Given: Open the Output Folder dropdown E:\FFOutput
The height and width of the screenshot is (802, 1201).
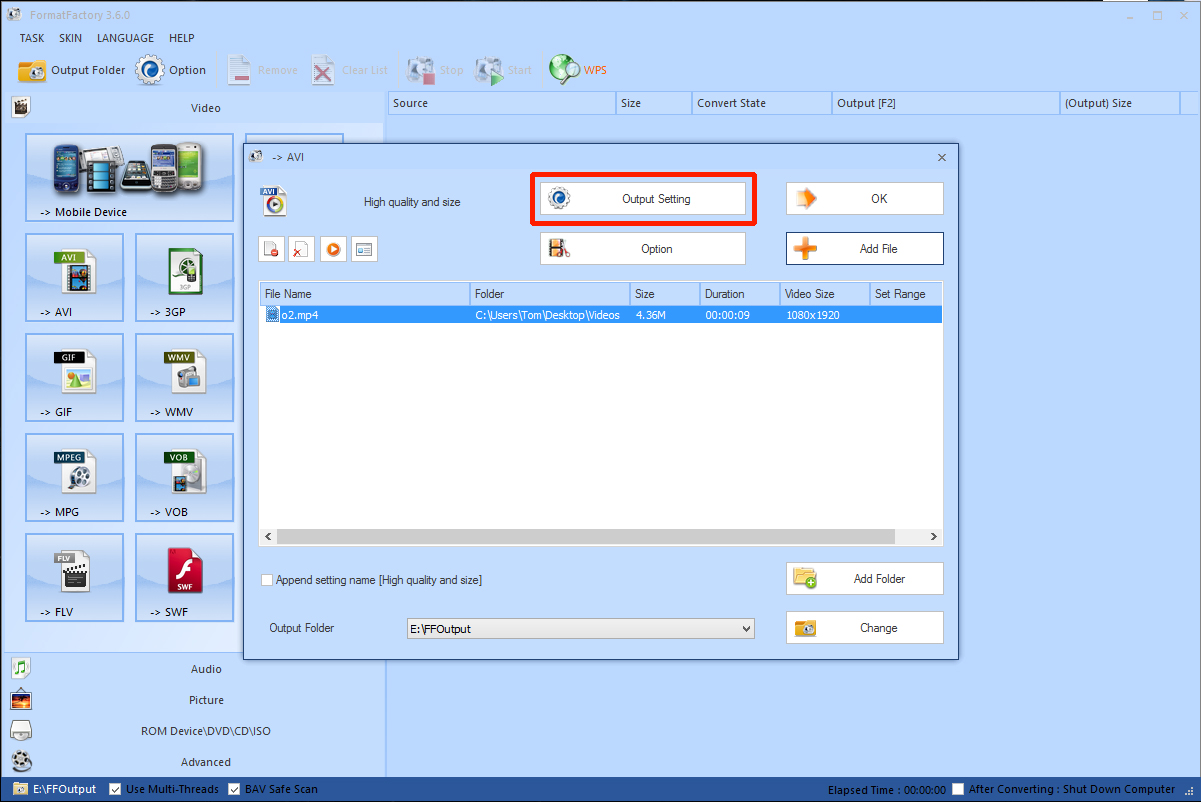Looking at the screenshot, I should coord(580,629).
